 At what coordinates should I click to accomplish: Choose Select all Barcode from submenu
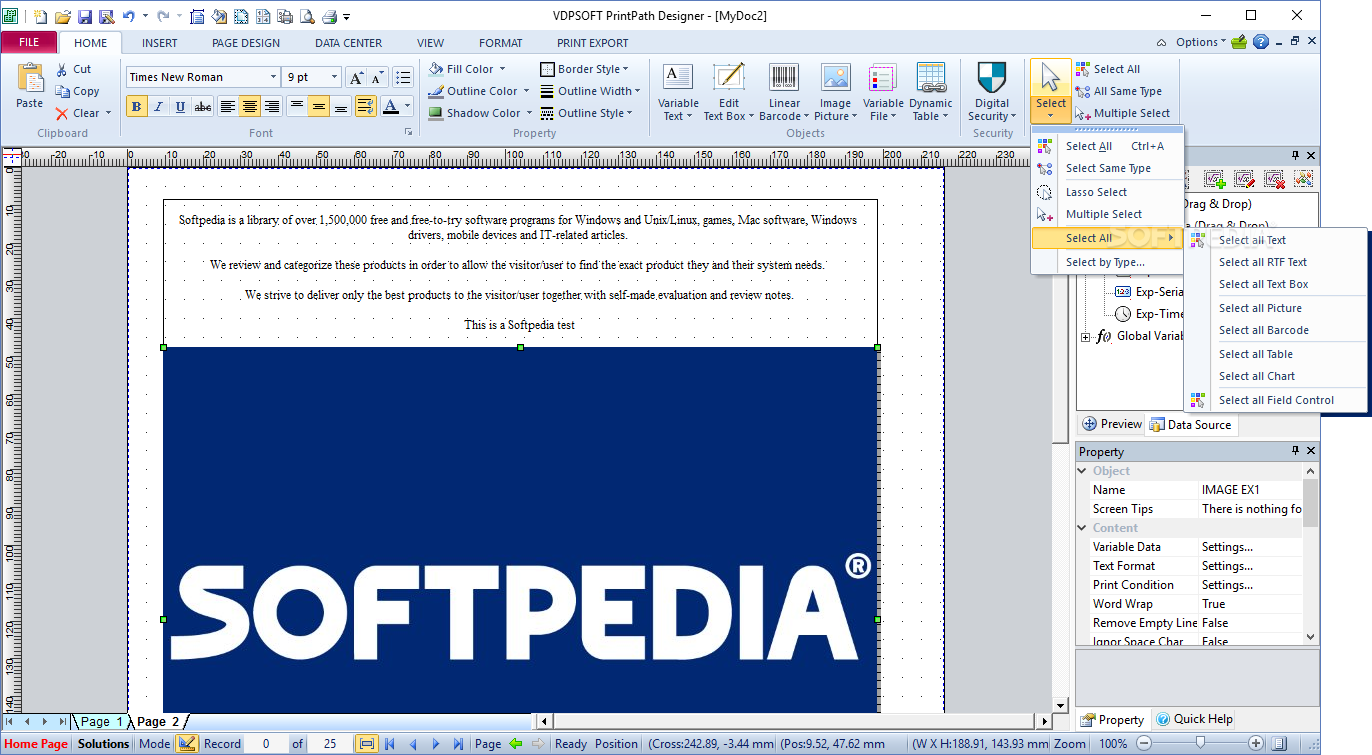[1275, 330]
